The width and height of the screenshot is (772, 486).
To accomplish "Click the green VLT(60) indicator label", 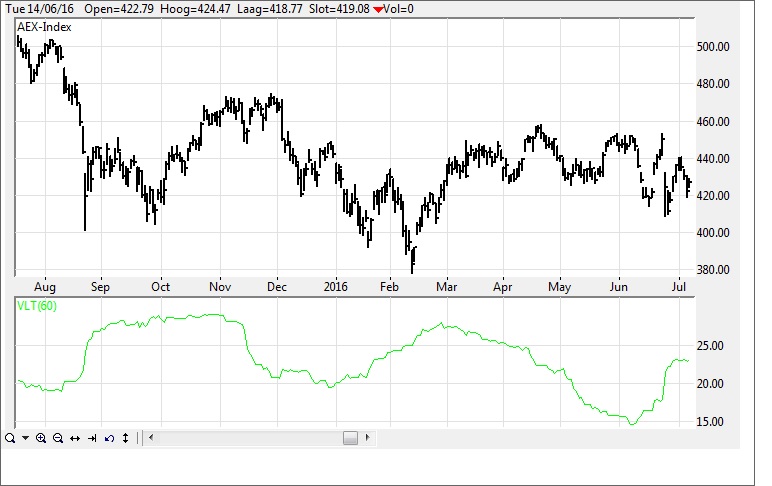I will 36,305.
